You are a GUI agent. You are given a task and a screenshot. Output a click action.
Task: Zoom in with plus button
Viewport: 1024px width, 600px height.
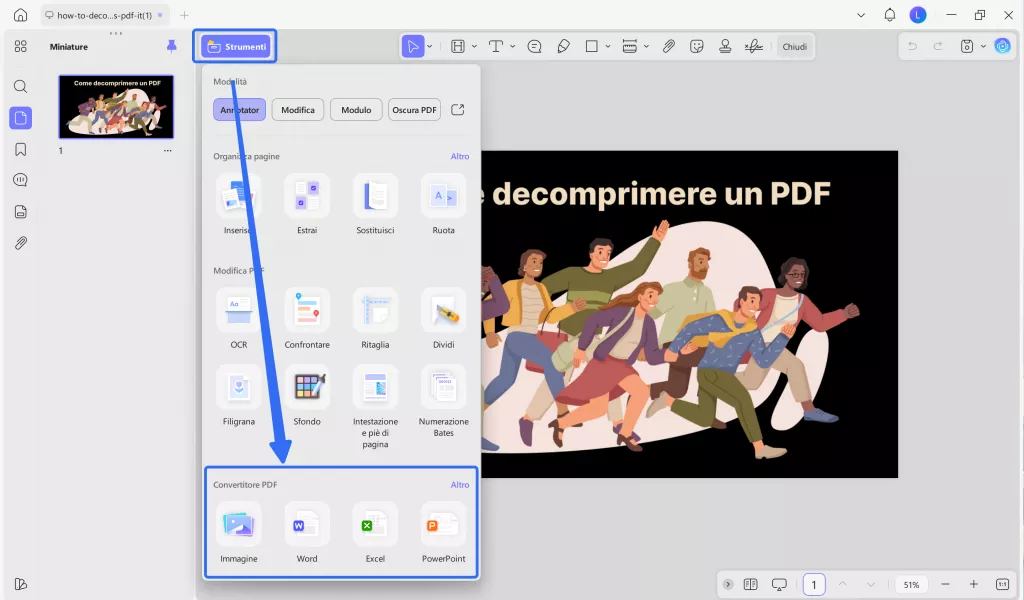(x=974, y=584)
